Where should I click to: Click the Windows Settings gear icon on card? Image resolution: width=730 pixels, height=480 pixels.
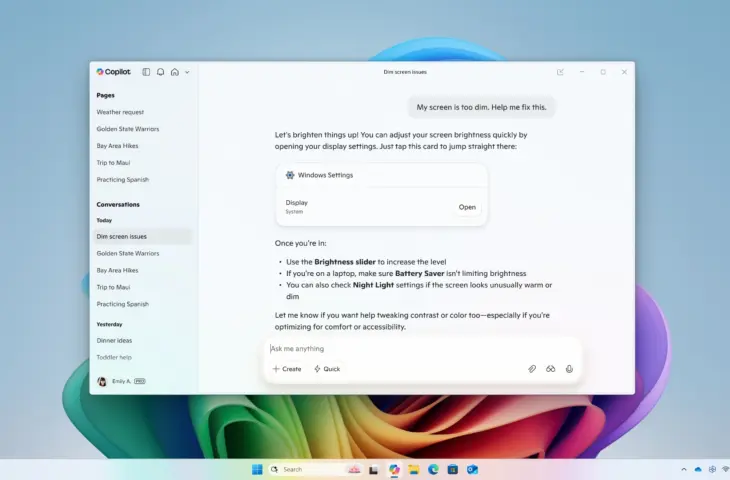(290, 175)
